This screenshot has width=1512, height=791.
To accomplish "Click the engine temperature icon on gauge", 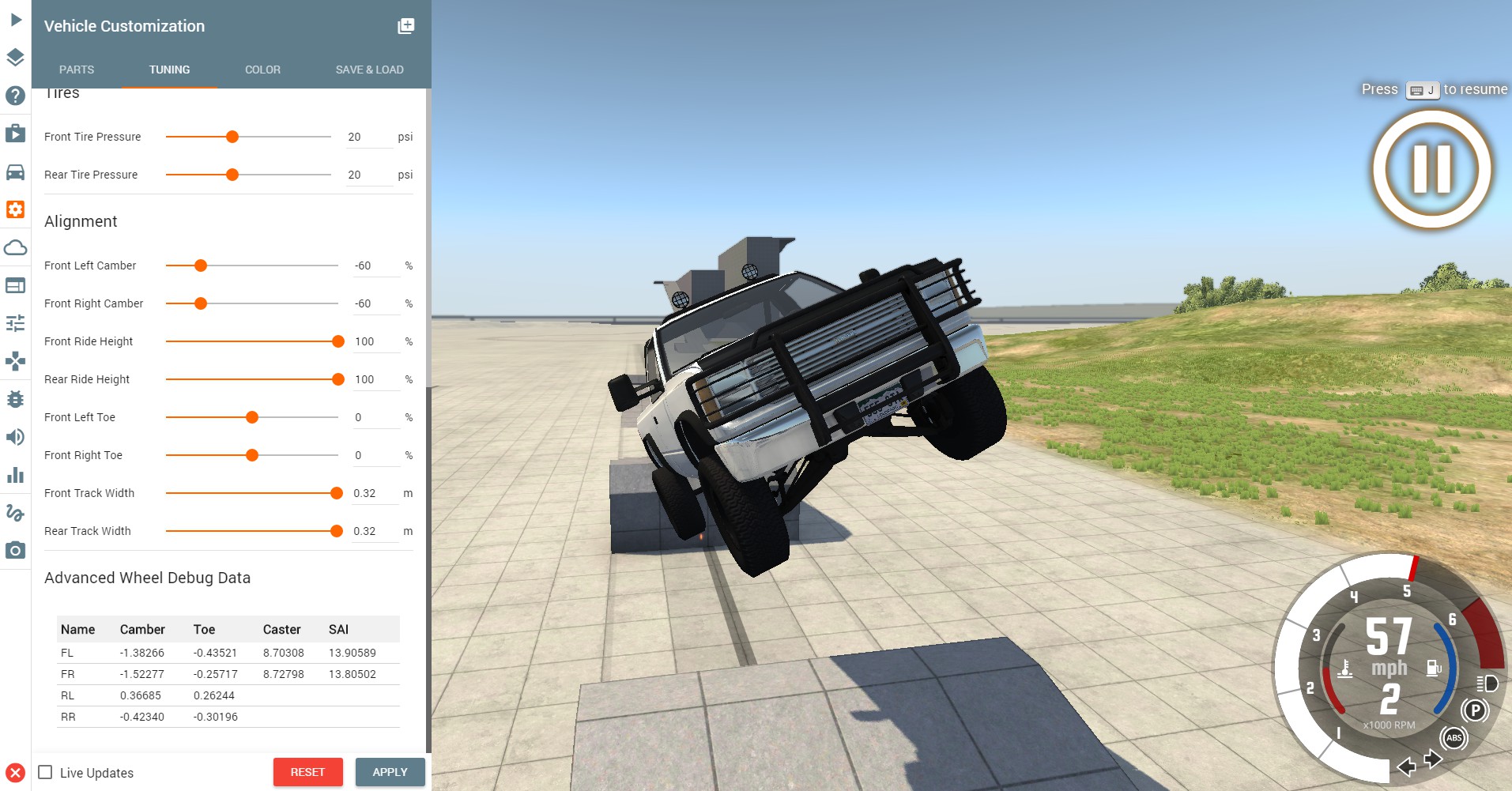I will (1345, 669).
